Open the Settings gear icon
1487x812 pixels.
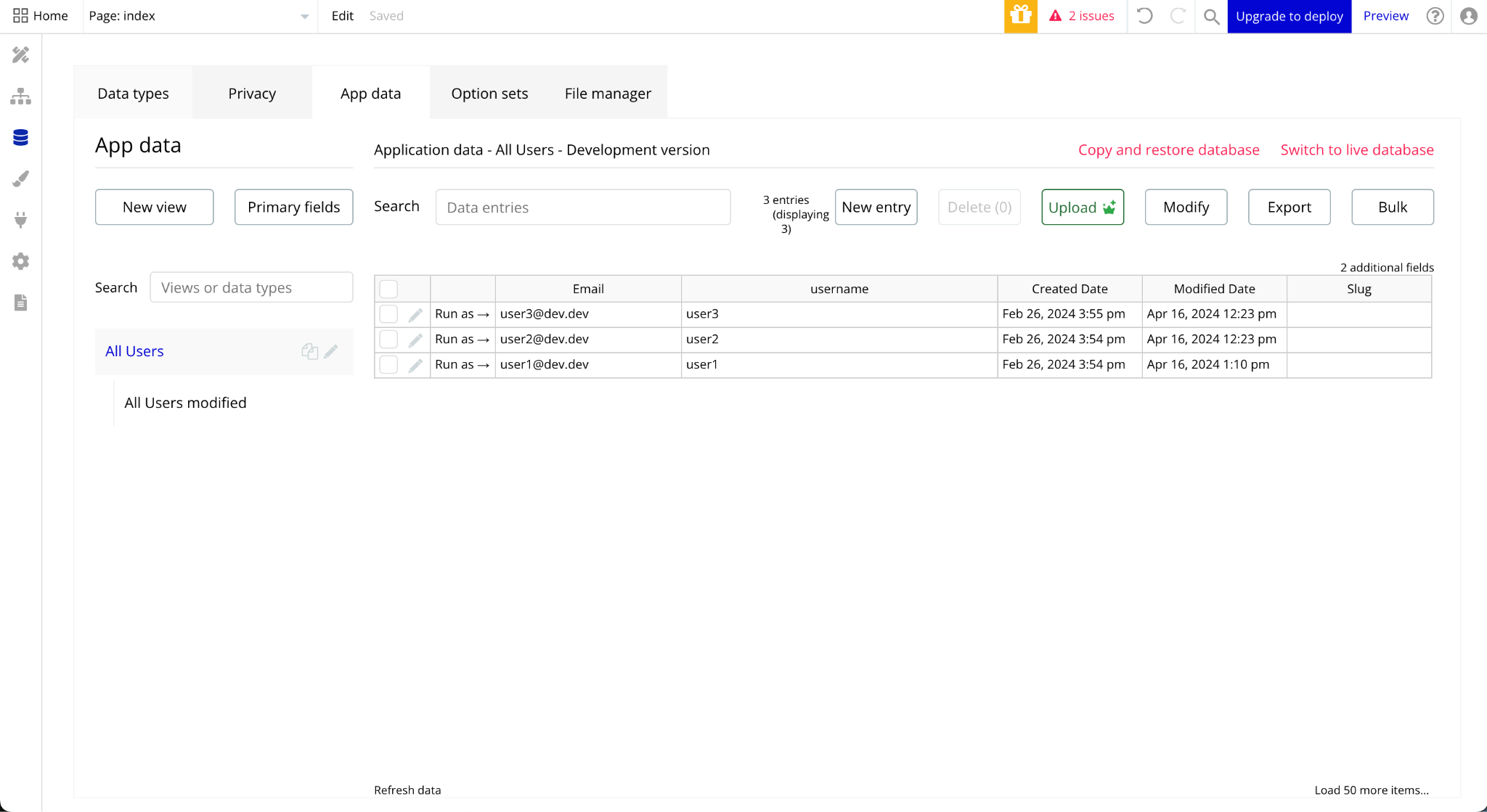(20, 261)
